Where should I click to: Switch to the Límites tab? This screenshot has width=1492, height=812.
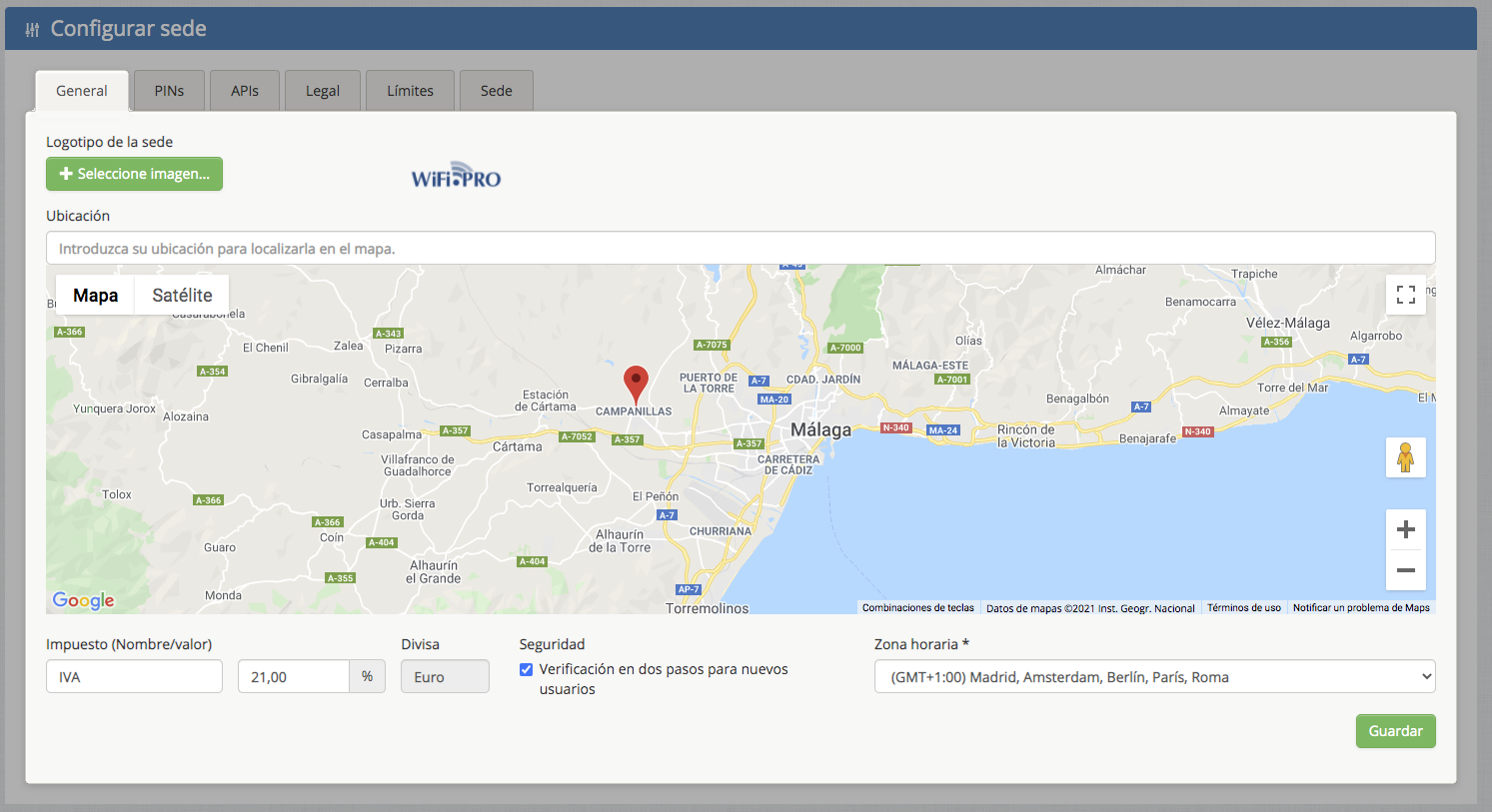410,91
